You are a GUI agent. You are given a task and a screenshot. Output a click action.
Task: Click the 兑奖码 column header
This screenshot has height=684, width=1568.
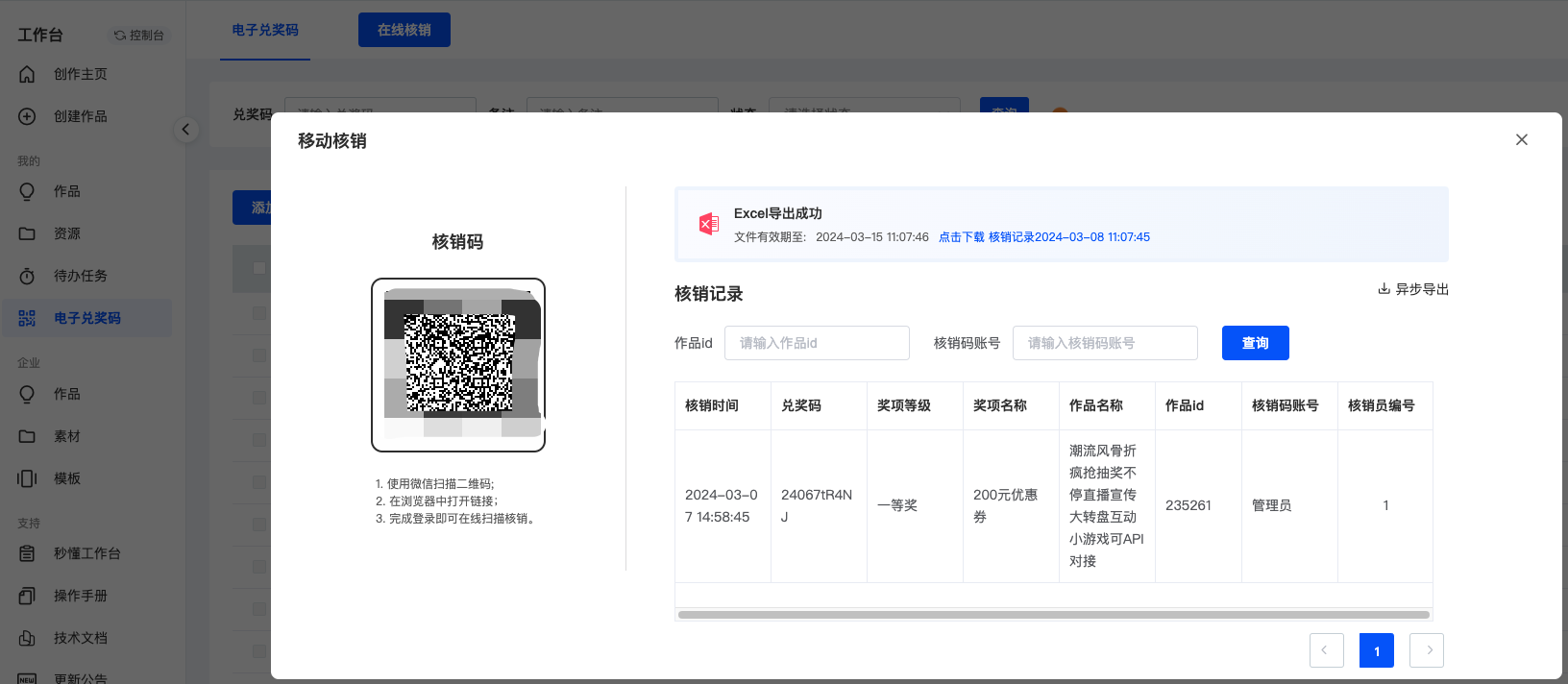click(819, 405)
